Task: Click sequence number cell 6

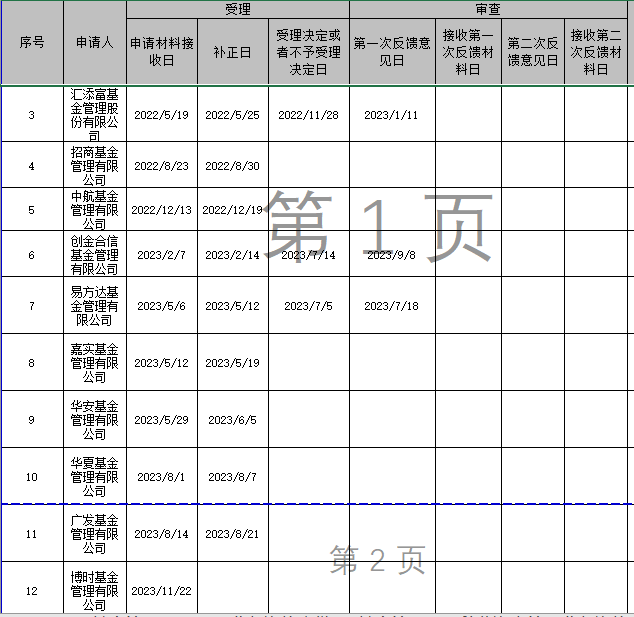Action: pos(32,255)
